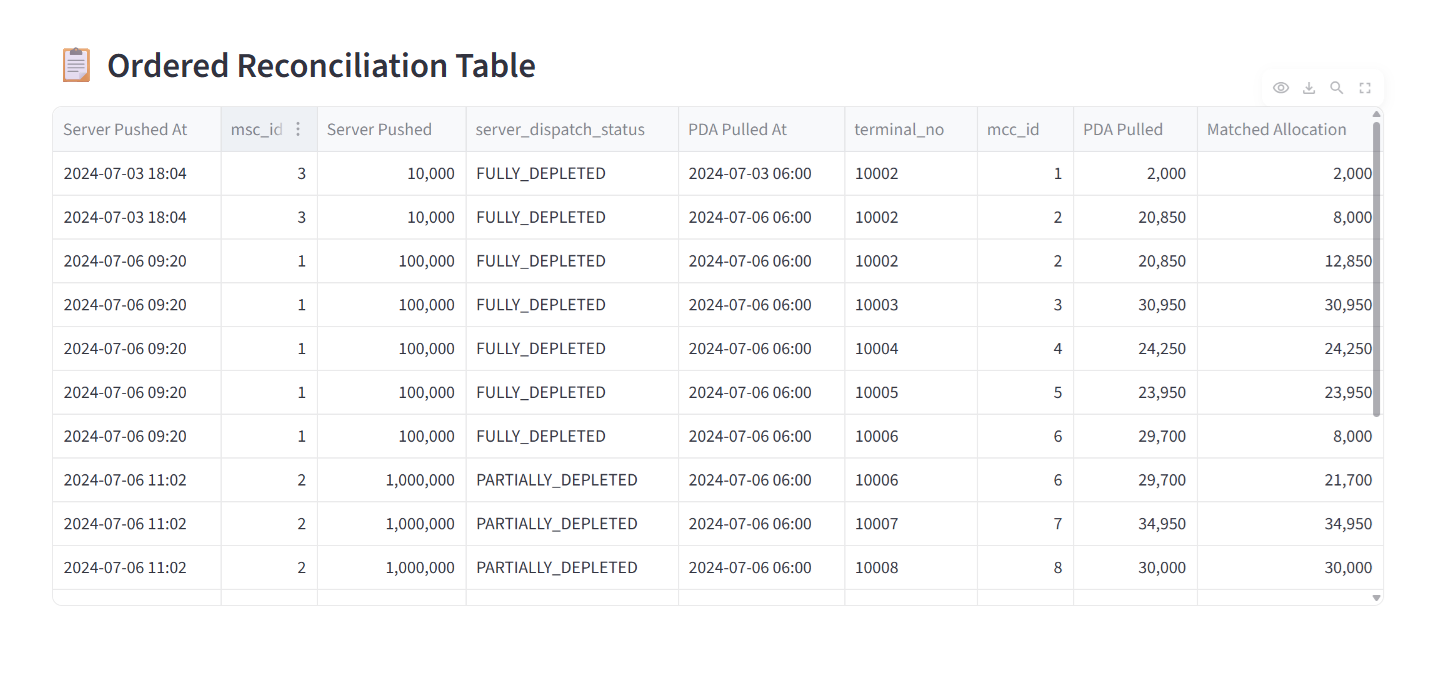
Task: Click the Matched Allocation column header
Action: (1284, 129)
